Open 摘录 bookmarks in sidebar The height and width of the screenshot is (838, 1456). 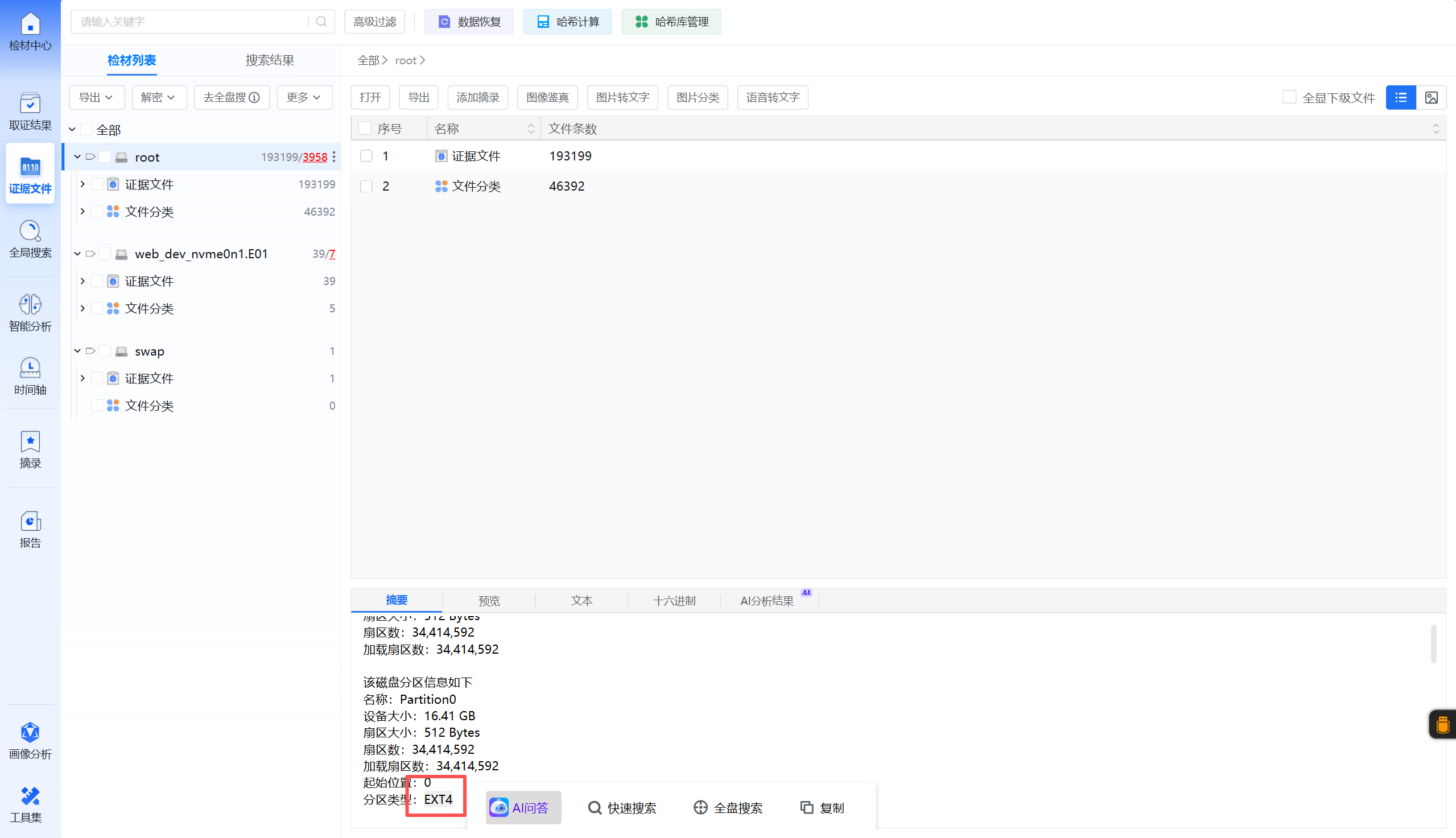pyautogui.click(x=30, y=450)
